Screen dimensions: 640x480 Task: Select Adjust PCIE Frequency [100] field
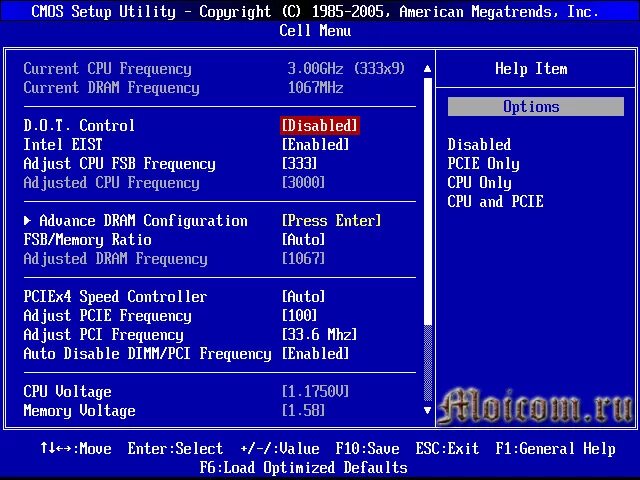pyautogui.click(x=299, y=316)
